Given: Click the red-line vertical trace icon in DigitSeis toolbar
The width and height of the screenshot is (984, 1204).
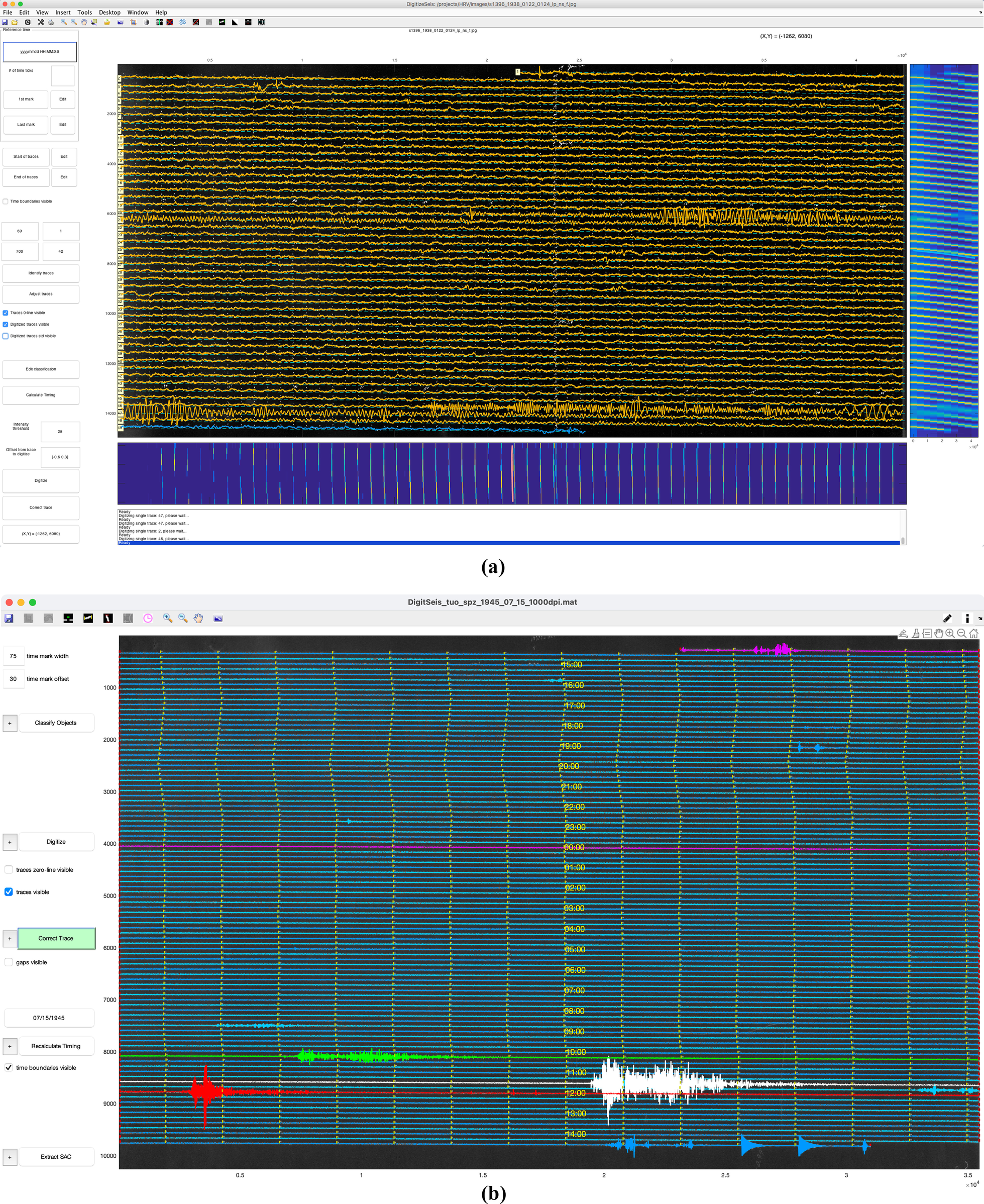Looking at the screenshot, I should 107,618.
